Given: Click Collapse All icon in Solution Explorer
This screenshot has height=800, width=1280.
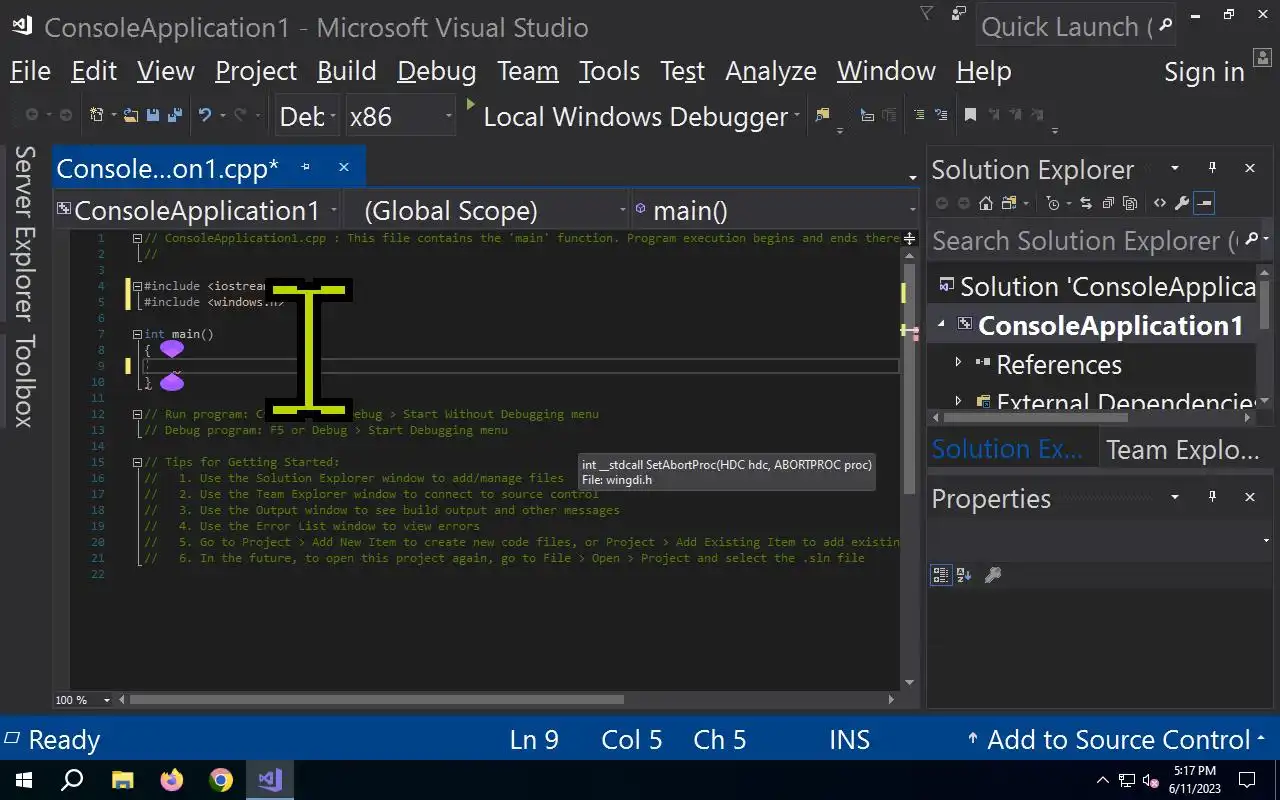Looking at the screenshot, I should coord(1108,203).
